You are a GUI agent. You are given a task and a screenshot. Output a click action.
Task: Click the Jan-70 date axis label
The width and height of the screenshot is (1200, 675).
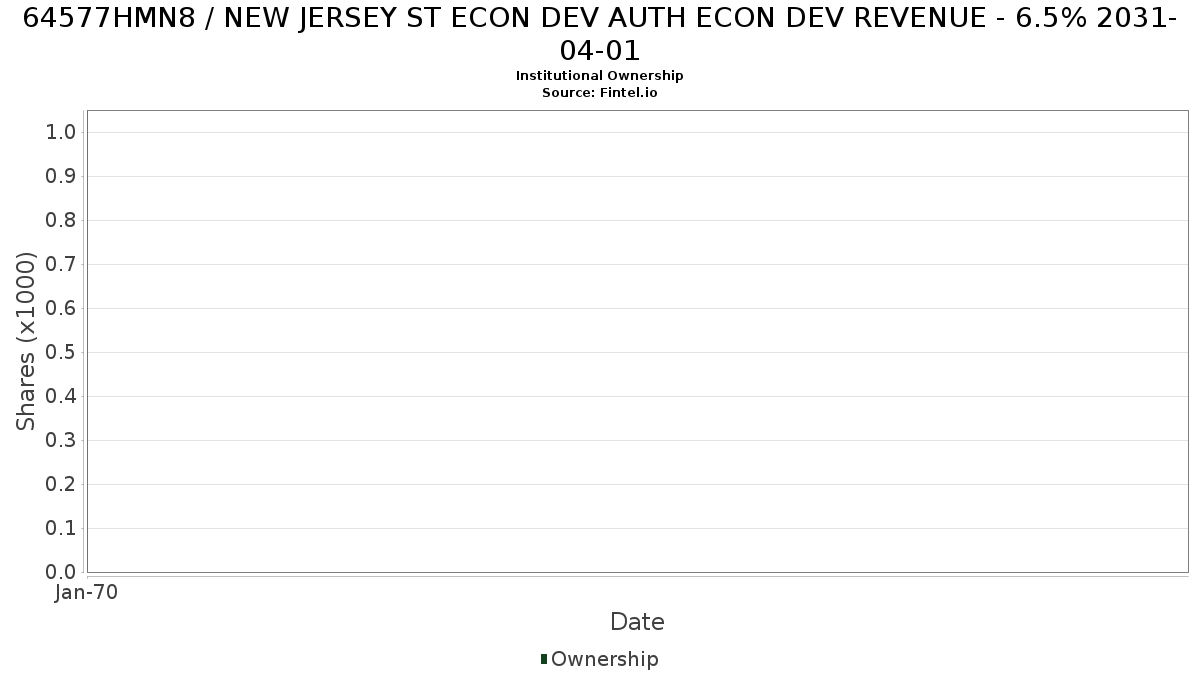87,592
